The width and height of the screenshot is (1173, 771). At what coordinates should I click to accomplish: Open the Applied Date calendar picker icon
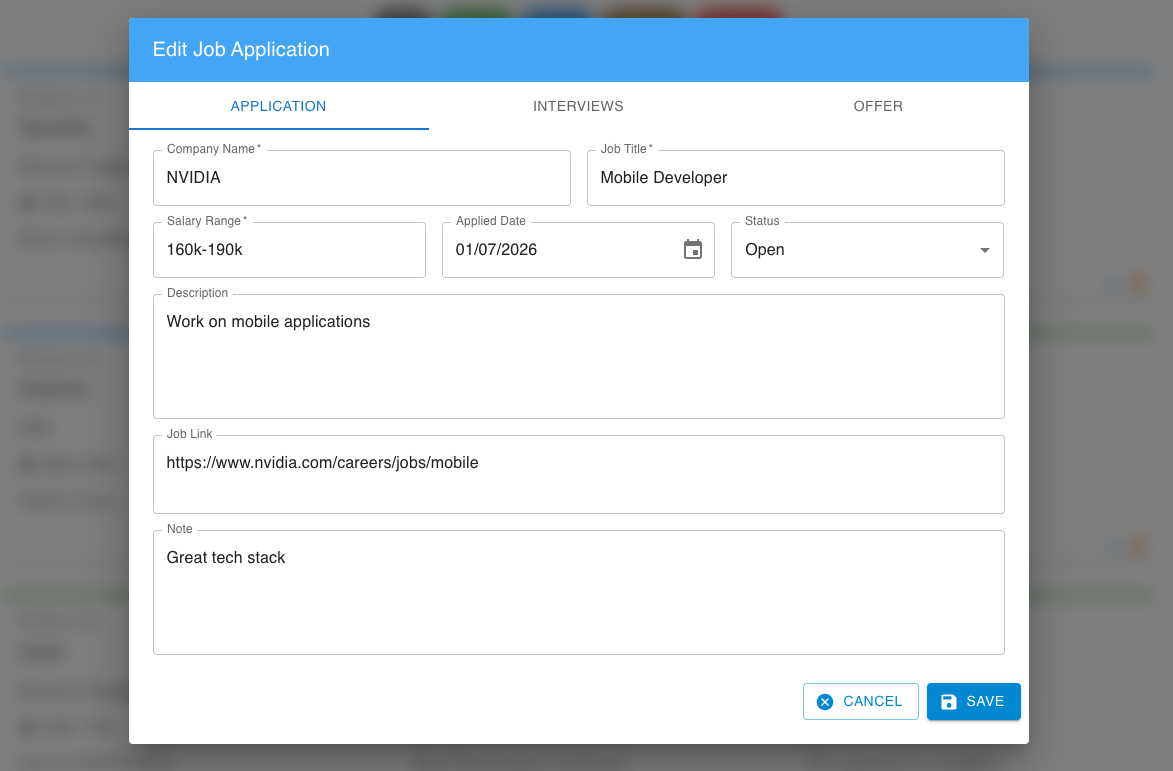pos(693,250)
